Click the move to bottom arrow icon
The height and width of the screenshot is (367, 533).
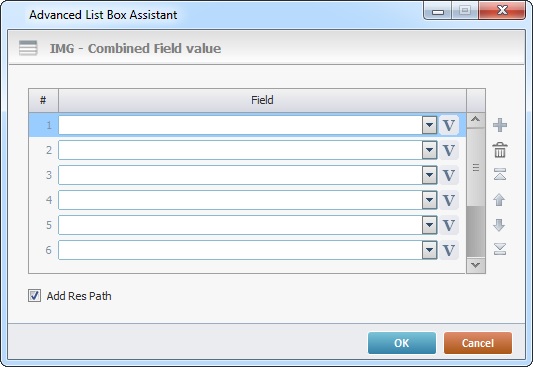click(x=500, y=249)
